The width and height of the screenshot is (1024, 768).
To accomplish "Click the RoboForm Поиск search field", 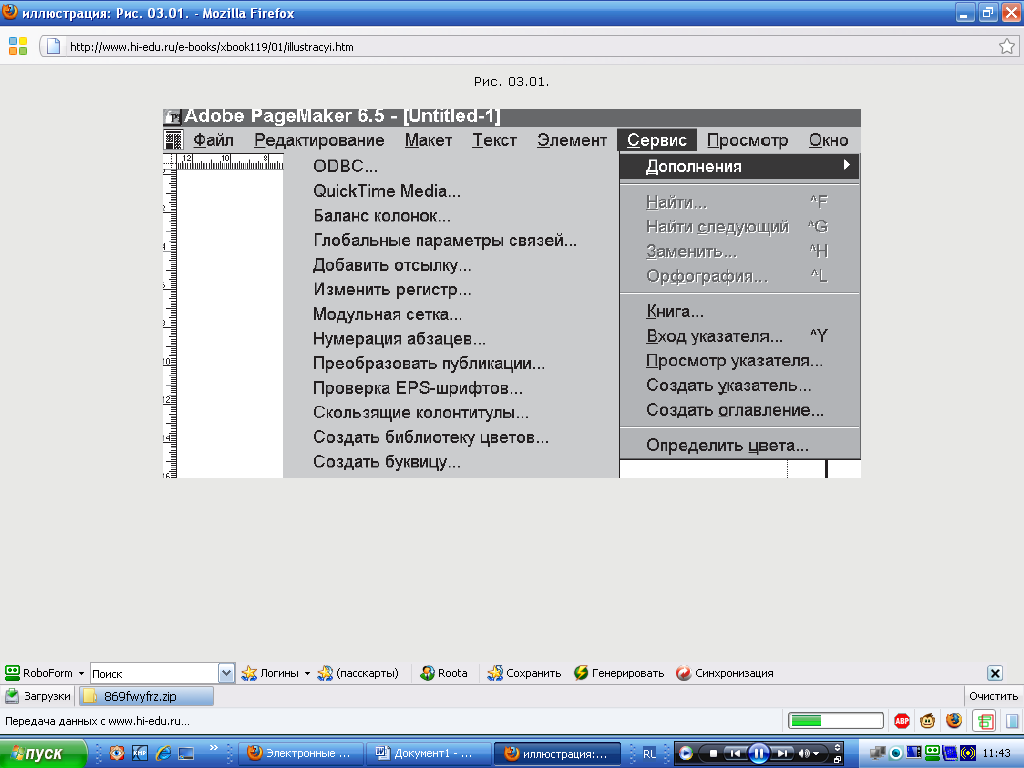I will click(154, 673).
